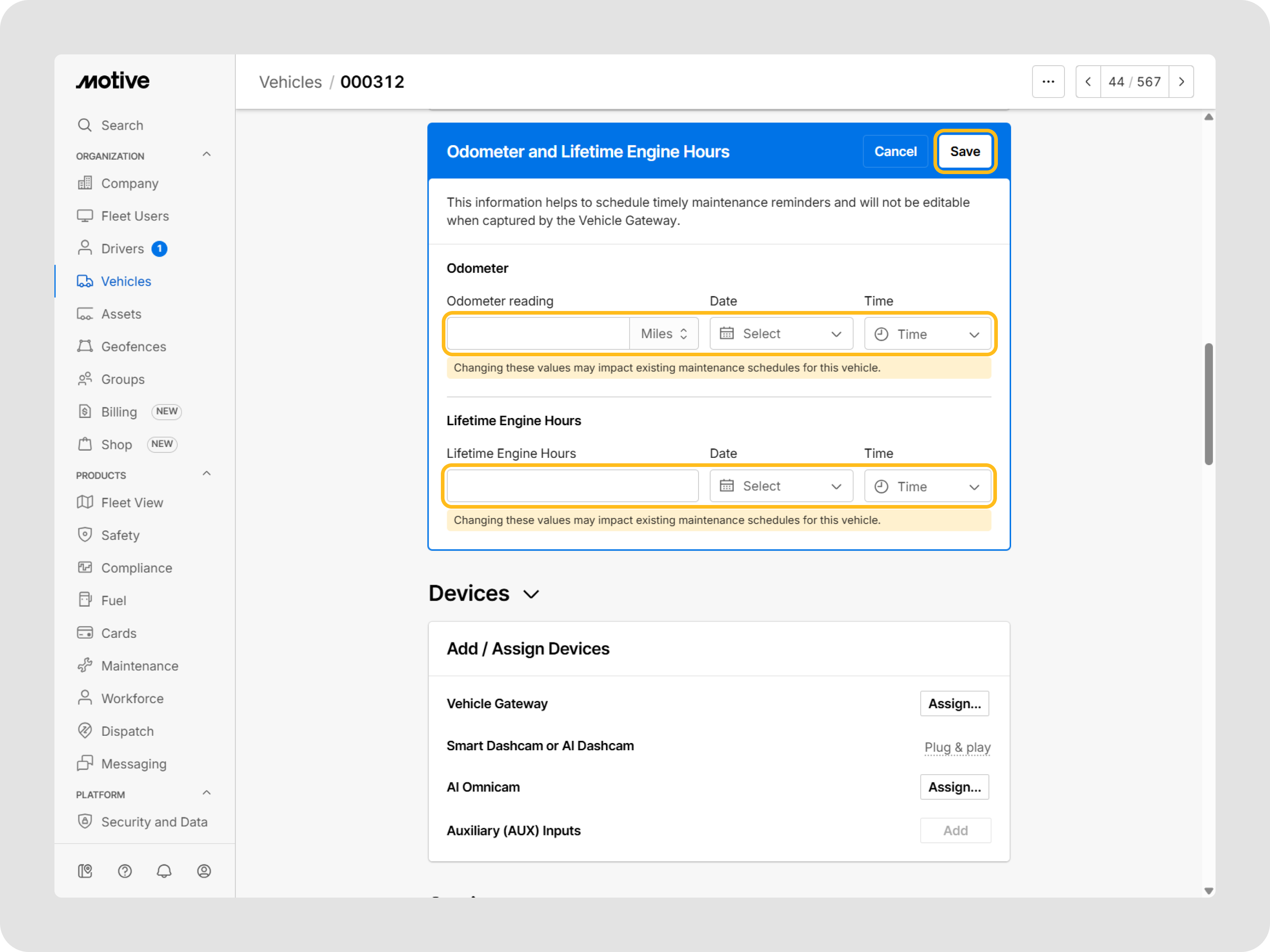Open the user profile icon
The height and width of the screenshot is (952, 1270).
(204, 871)
